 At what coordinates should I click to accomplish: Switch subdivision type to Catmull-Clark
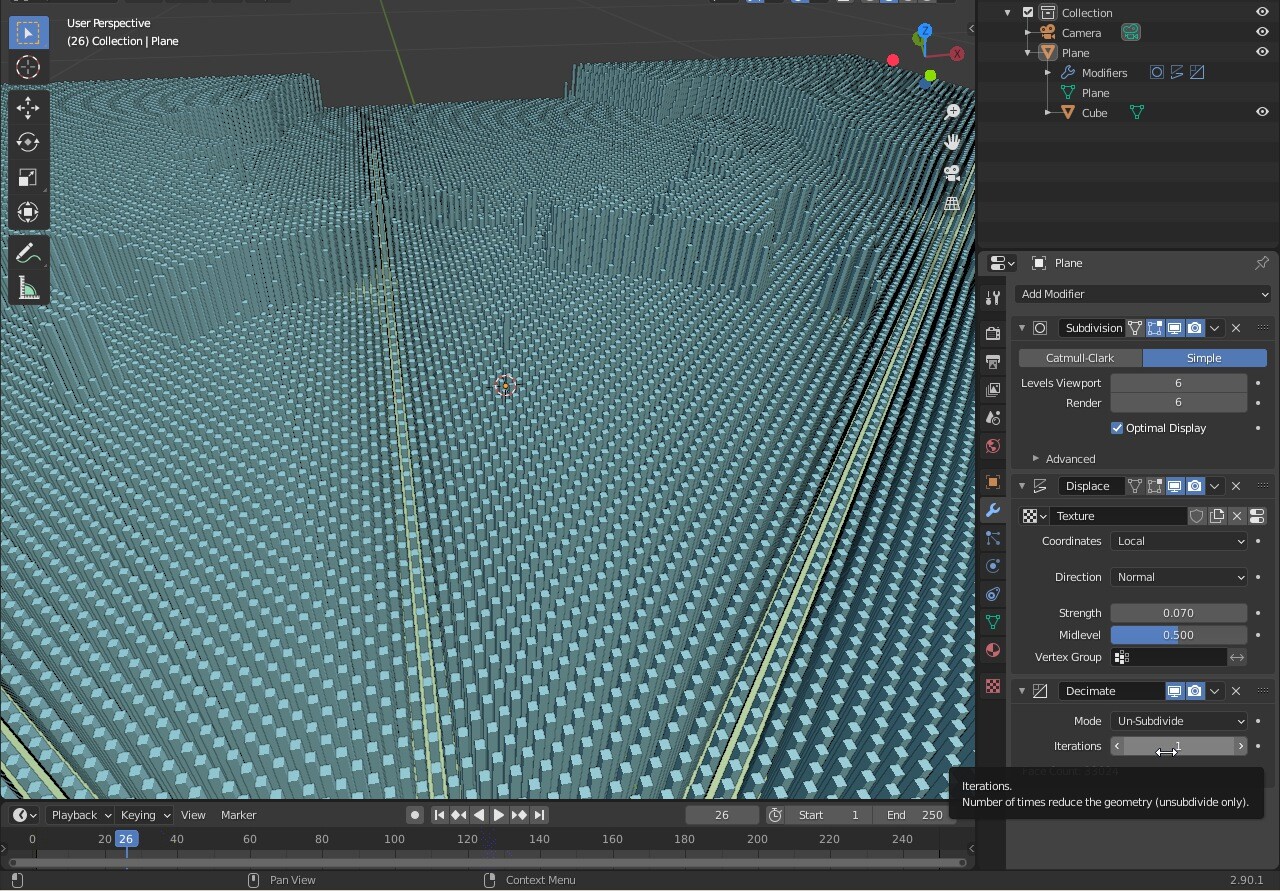click(x=1080, y=358)
